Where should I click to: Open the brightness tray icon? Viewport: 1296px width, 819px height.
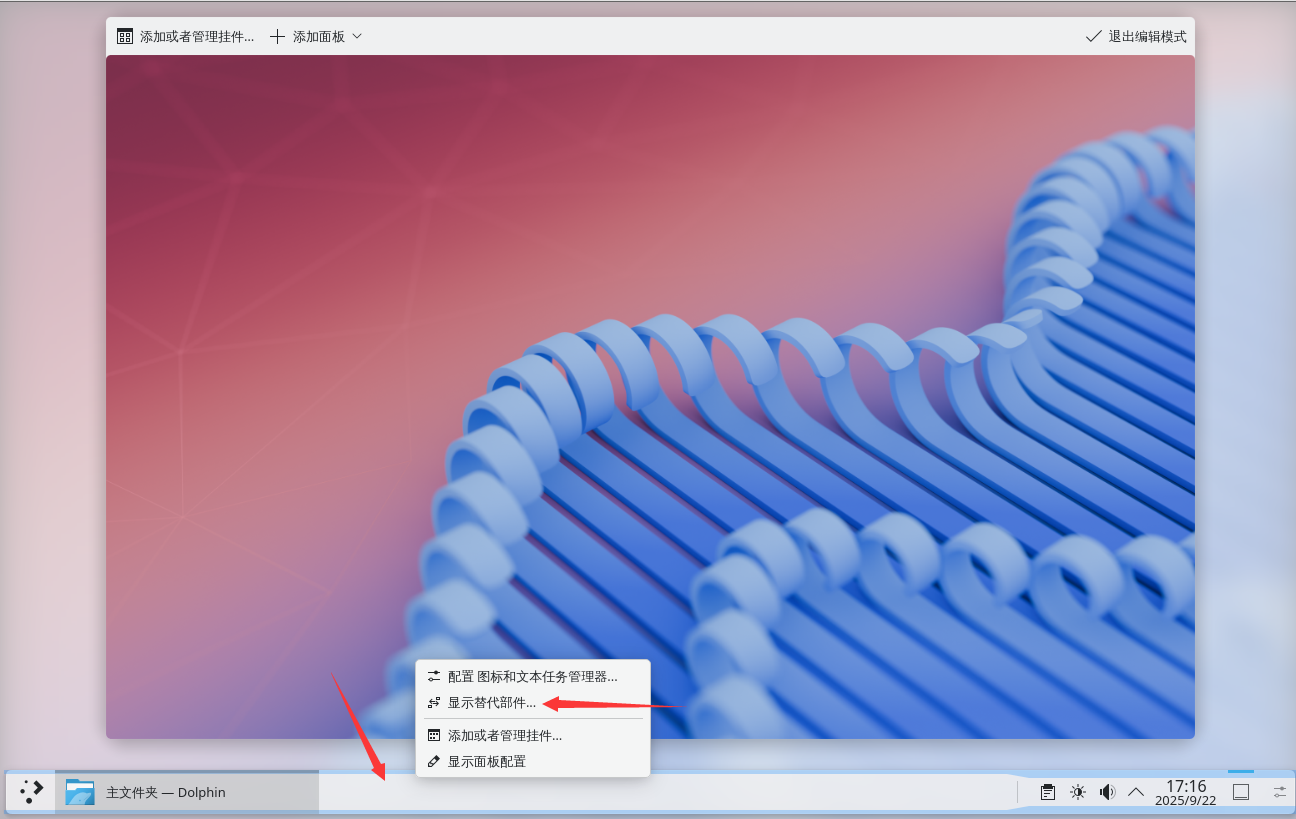[x=1078, y=792]
